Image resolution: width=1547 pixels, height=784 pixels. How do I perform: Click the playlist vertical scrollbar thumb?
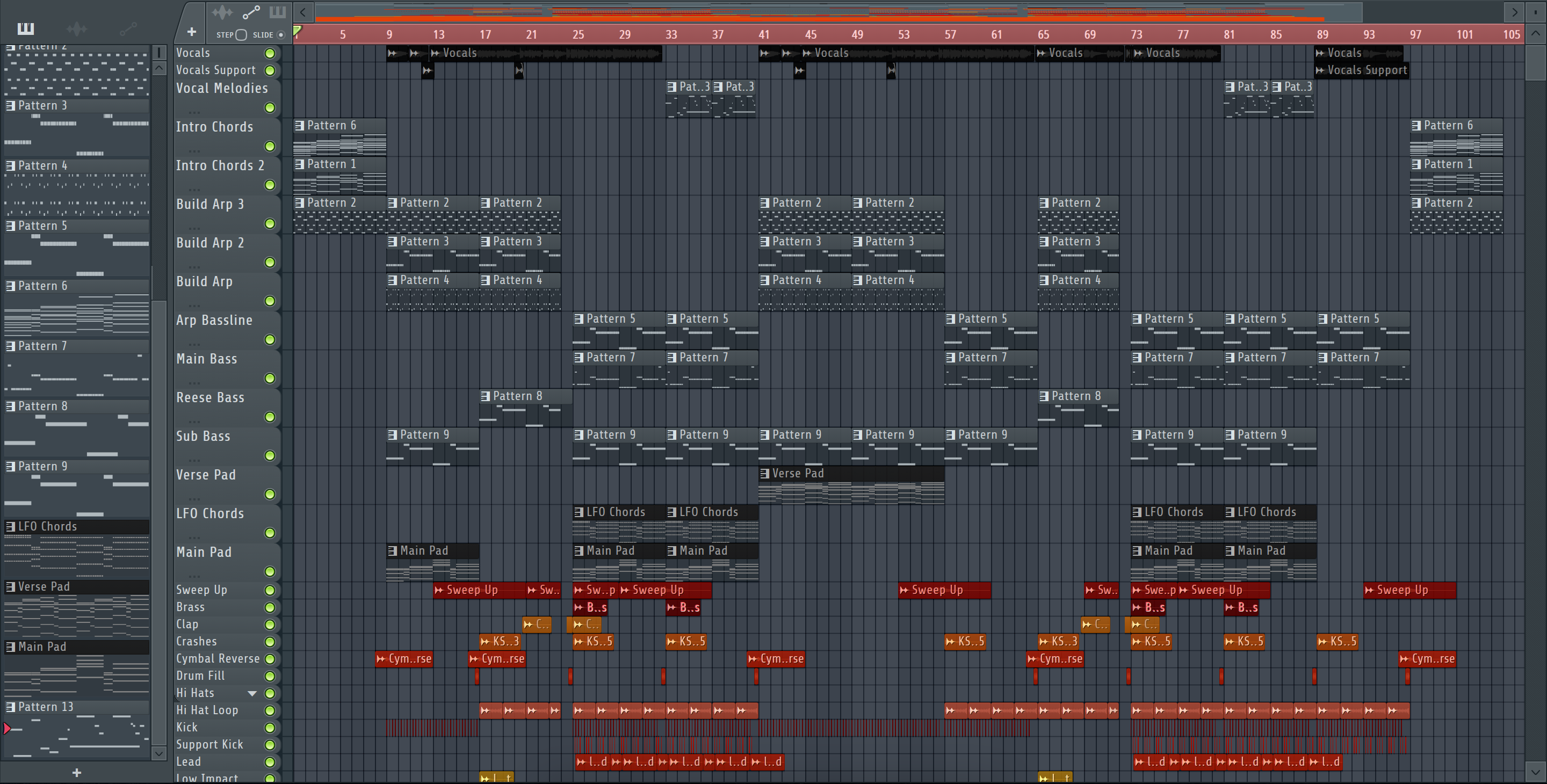click(x=1536, y=62)
